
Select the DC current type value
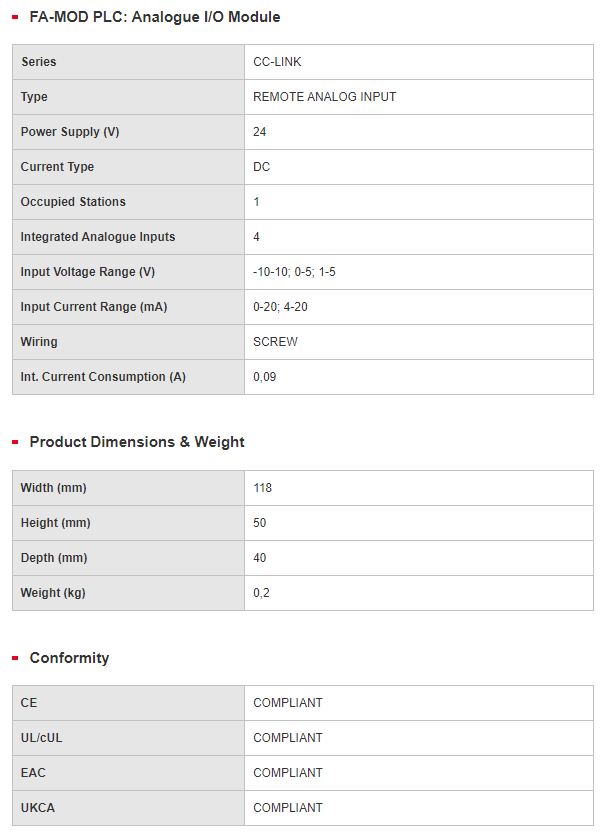click(x=261, y=167)
